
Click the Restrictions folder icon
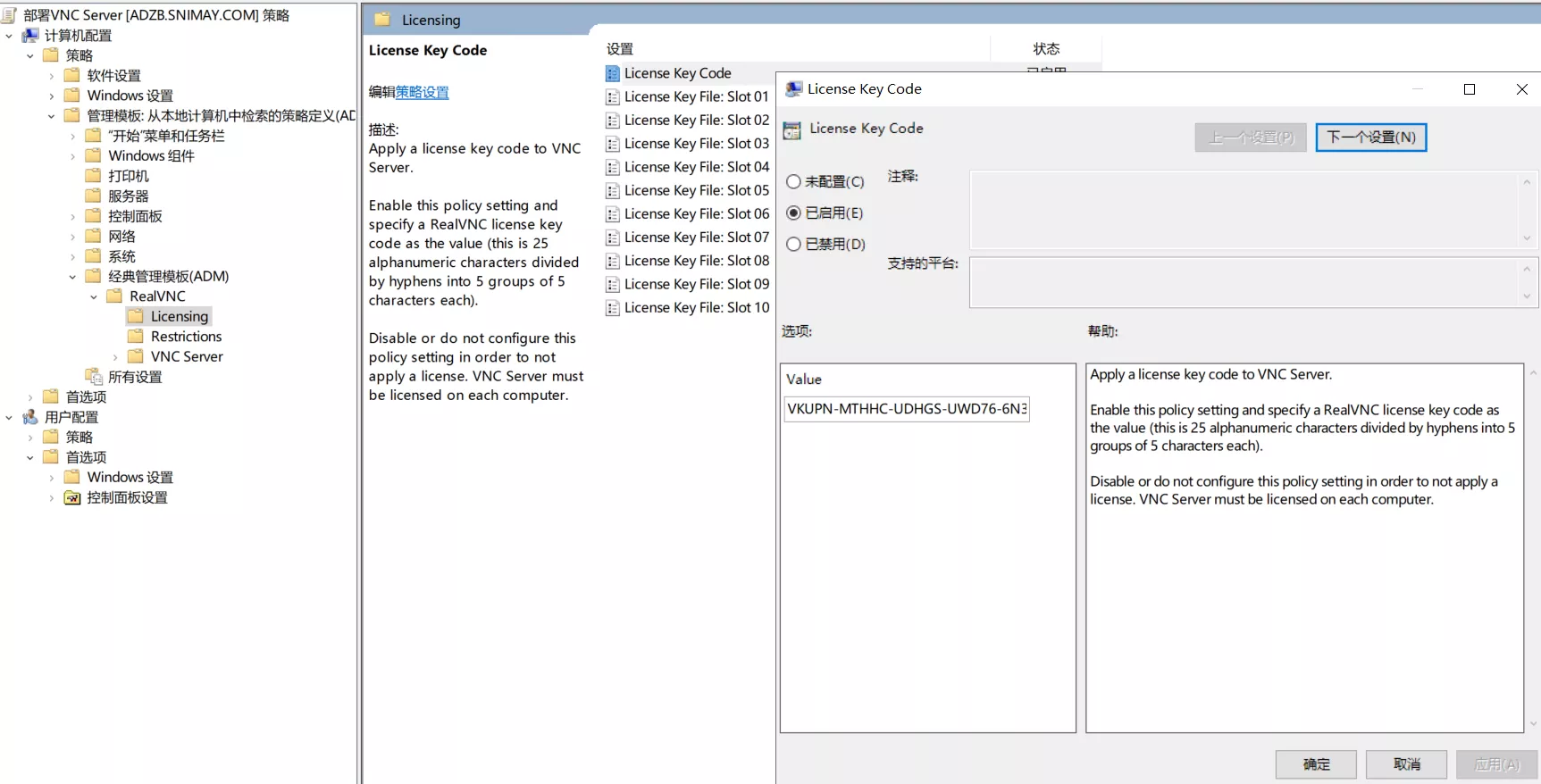tap(136, 337)
